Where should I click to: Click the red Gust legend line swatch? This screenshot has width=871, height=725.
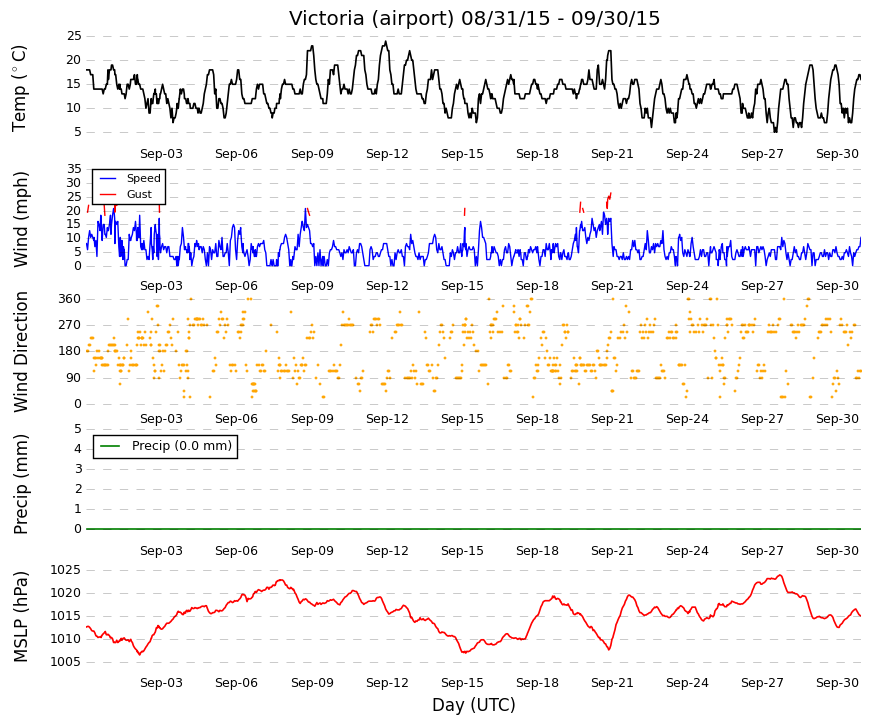click(x=107, y=195)
